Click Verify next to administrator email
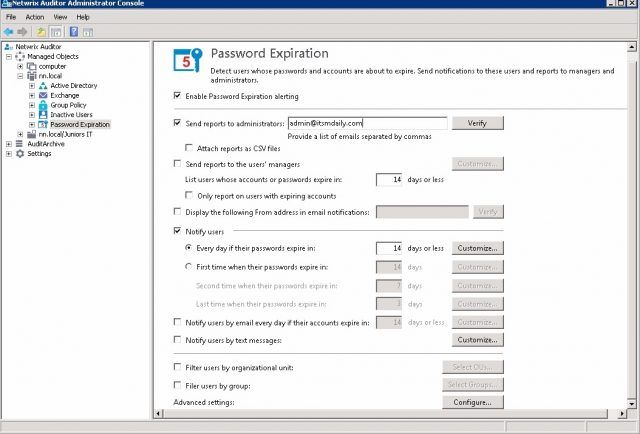This screenshot has height=434, width=640. pyautogui.click(x=478, y=123)
